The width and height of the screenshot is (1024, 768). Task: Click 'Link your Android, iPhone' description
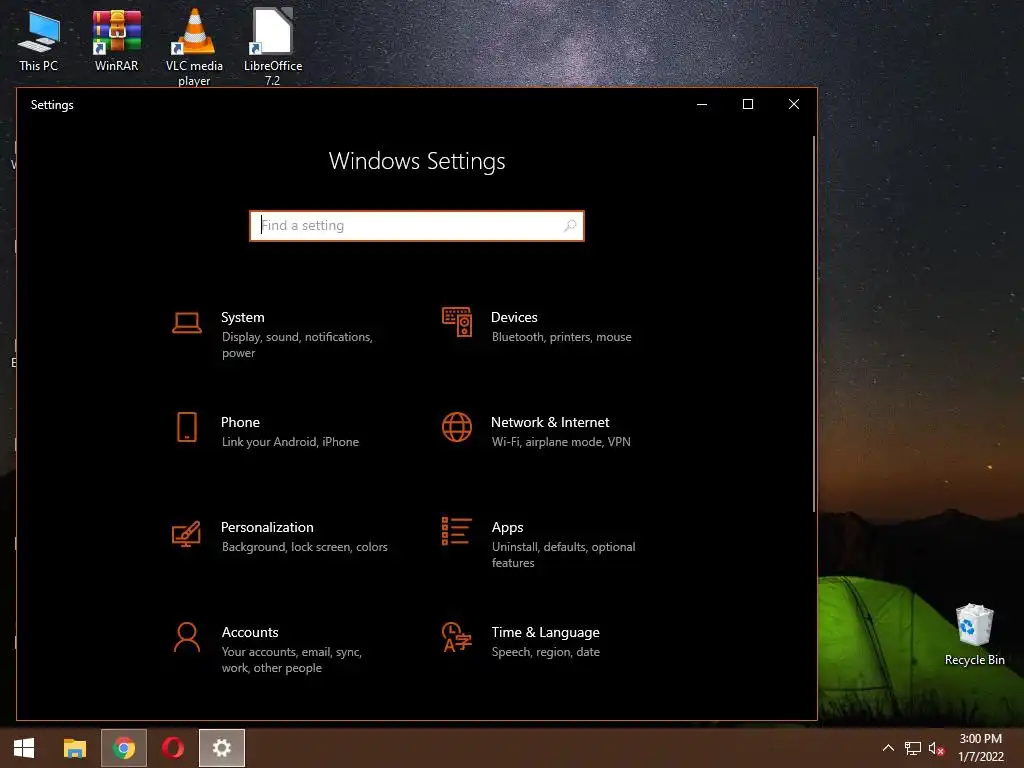point(290,442)
